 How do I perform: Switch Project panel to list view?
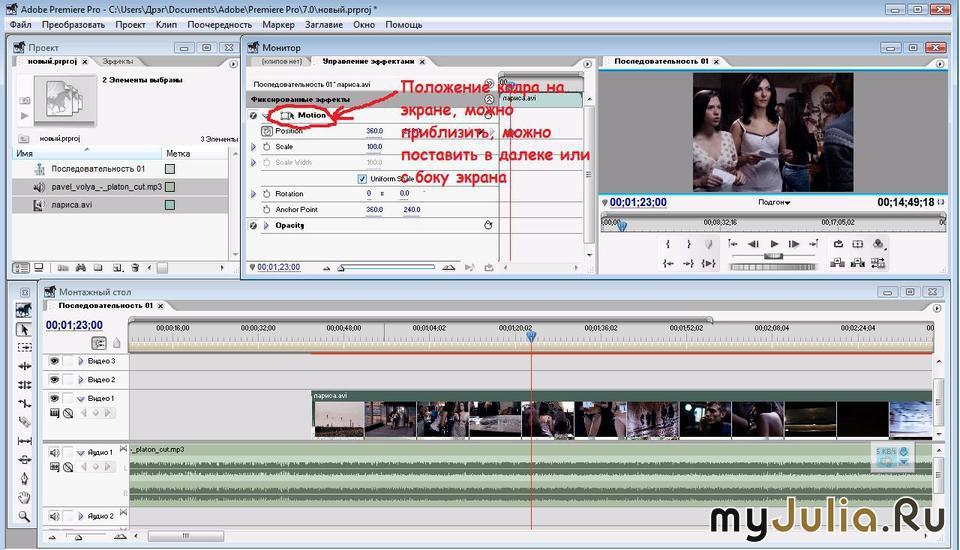click(x=21, y=268)
